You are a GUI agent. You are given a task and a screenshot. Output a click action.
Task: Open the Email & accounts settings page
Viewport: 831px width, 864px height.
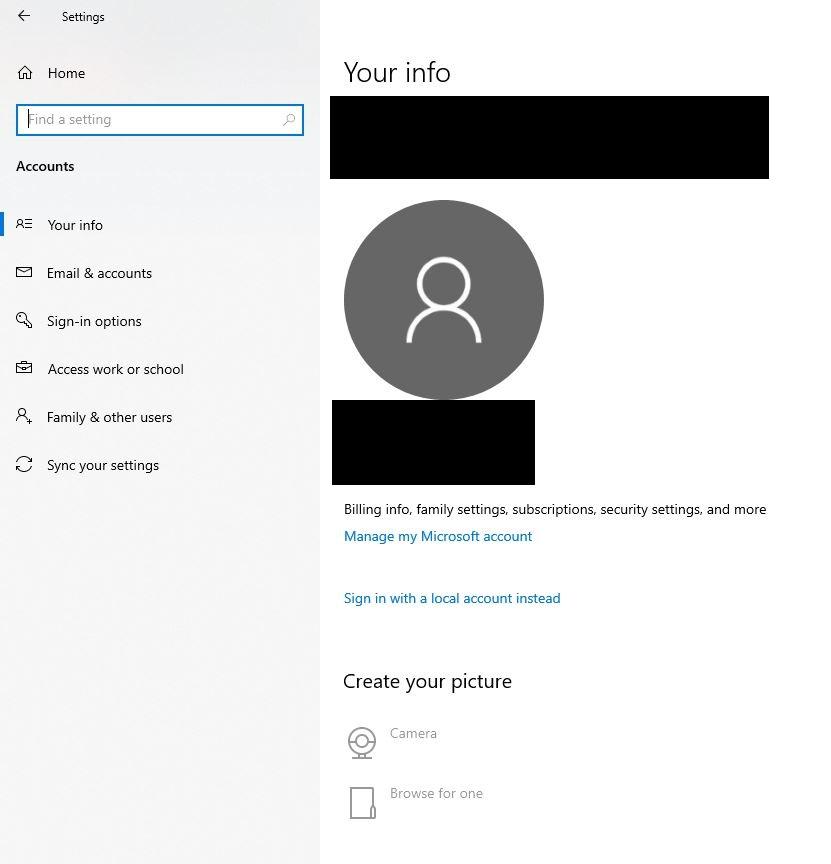point(100,272)
